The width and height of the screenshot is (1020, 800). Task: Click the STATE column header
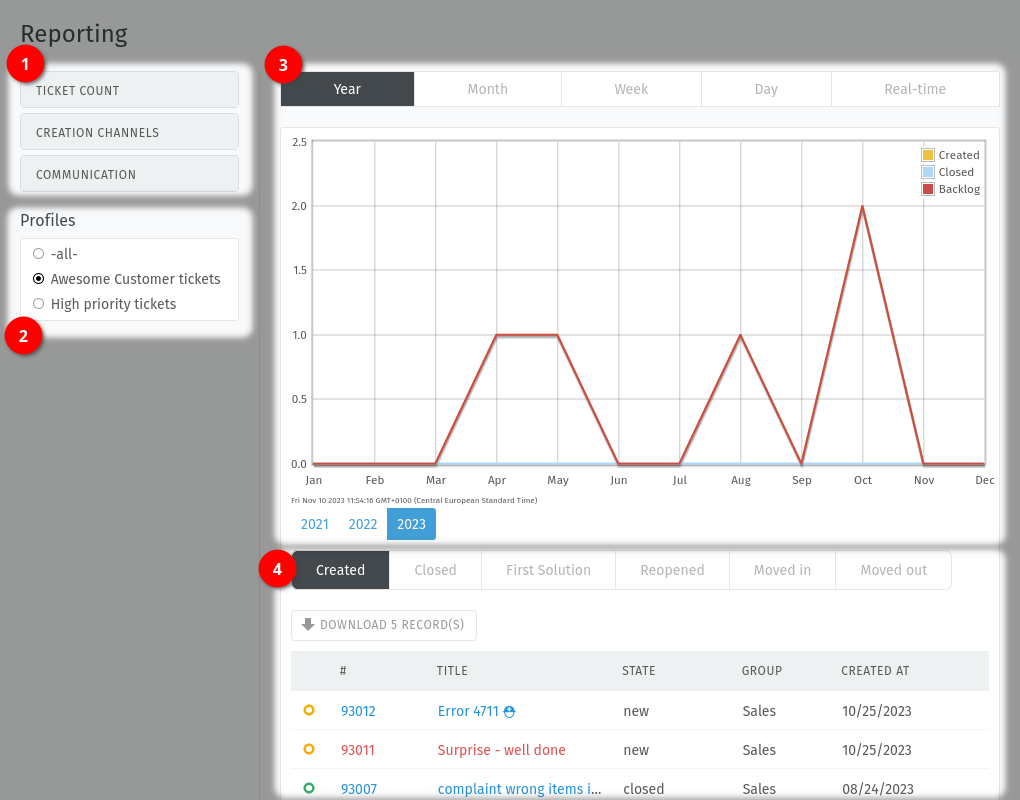(x=639, y=671)
